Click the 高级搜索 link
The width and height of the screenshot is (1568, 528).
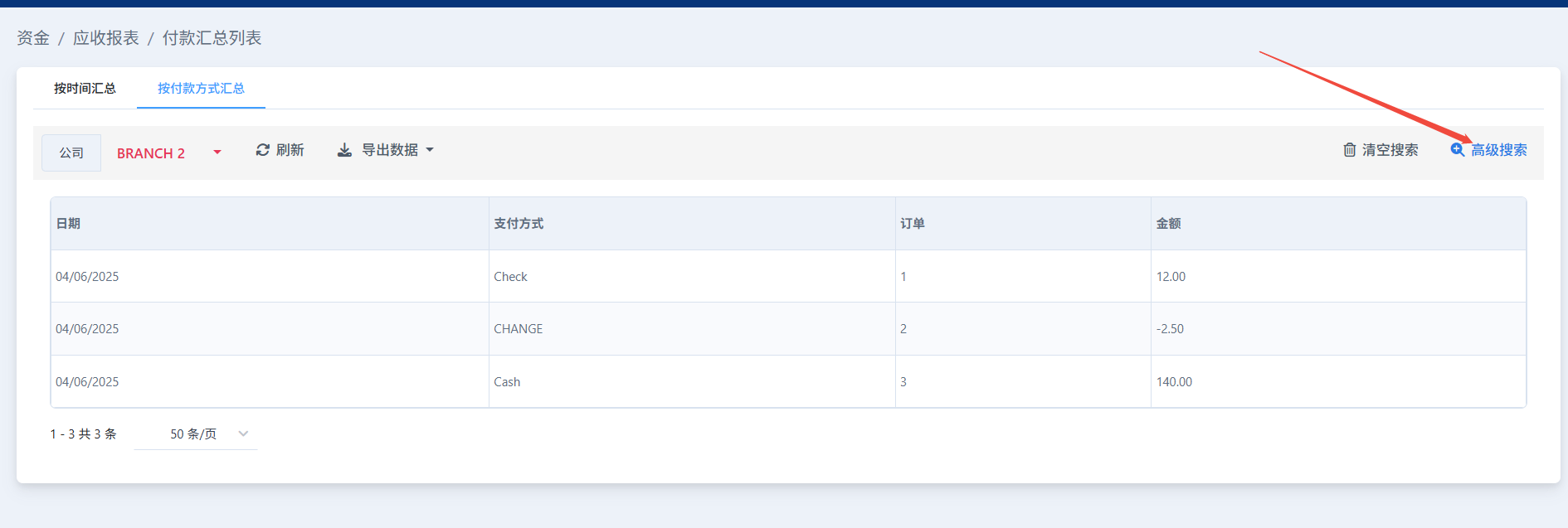click(1498, 150)
